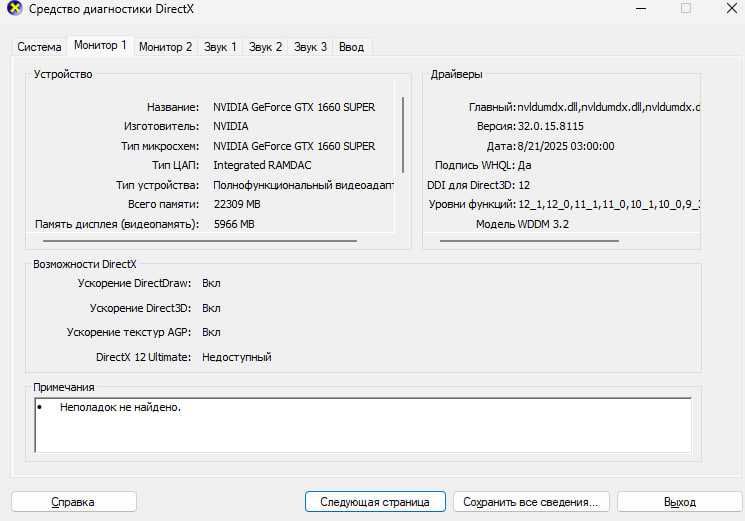Click the Integrated RAMDAC value
The image size is (745, 521).
click(262, 165)
